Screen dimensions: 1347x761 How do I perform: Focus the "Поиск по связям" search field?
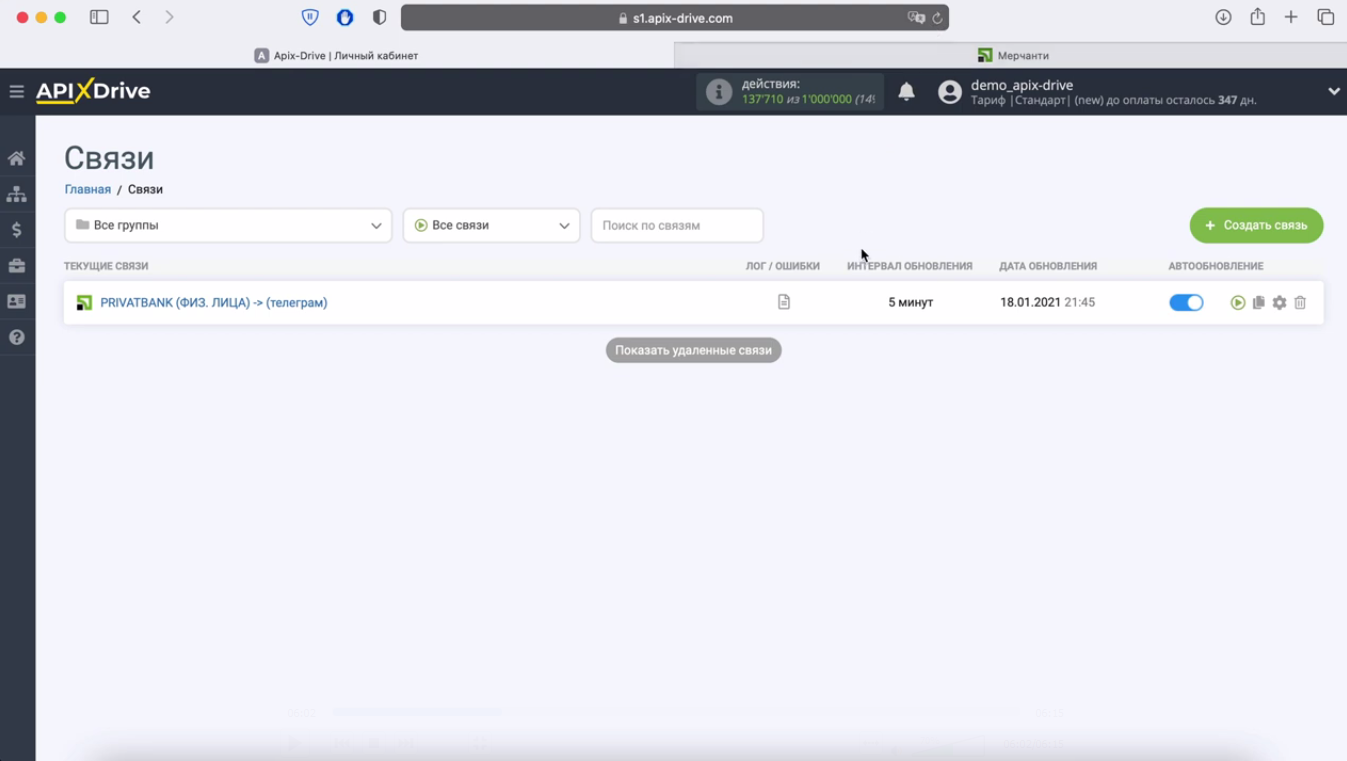677,225
